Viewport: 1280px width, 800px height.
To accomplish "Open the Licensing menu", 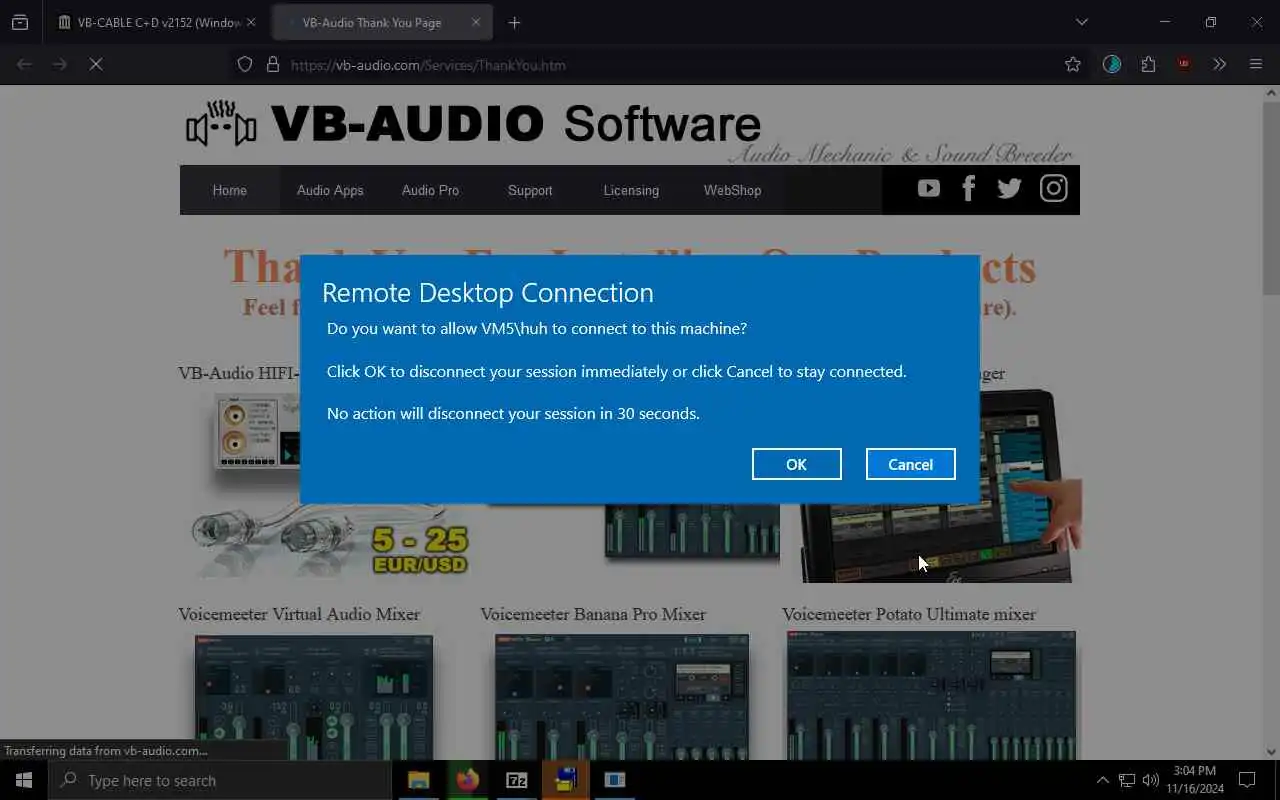I will tap(631, 190).
